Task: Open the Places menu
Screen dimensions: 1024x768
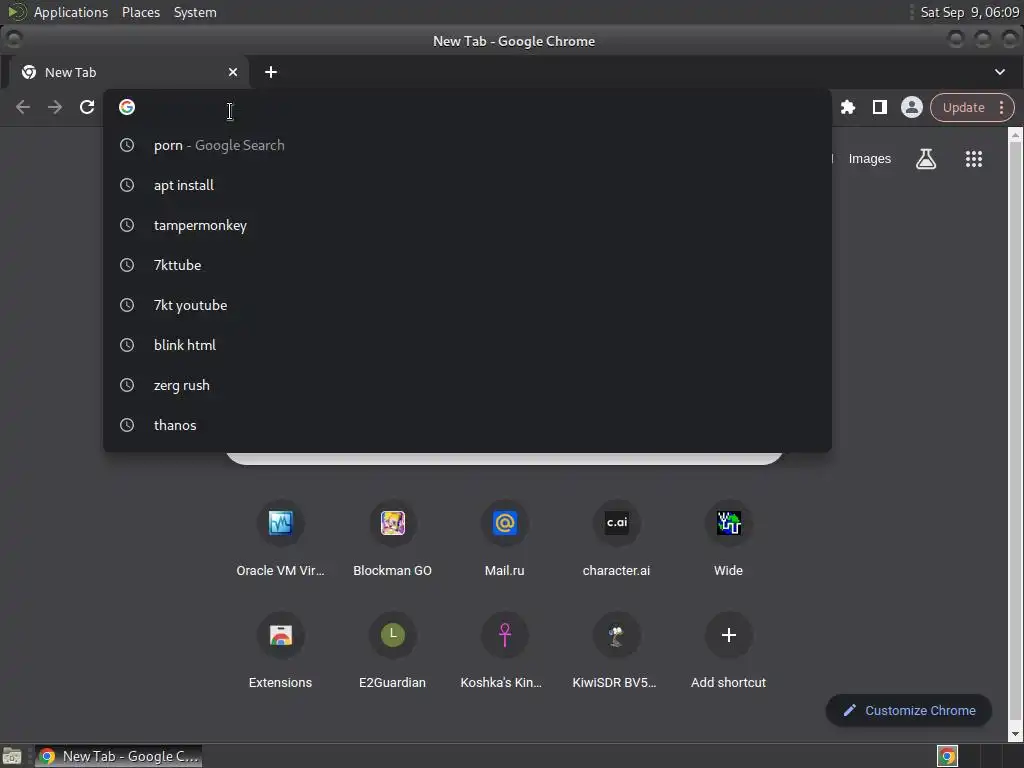Action: point(140,12)
